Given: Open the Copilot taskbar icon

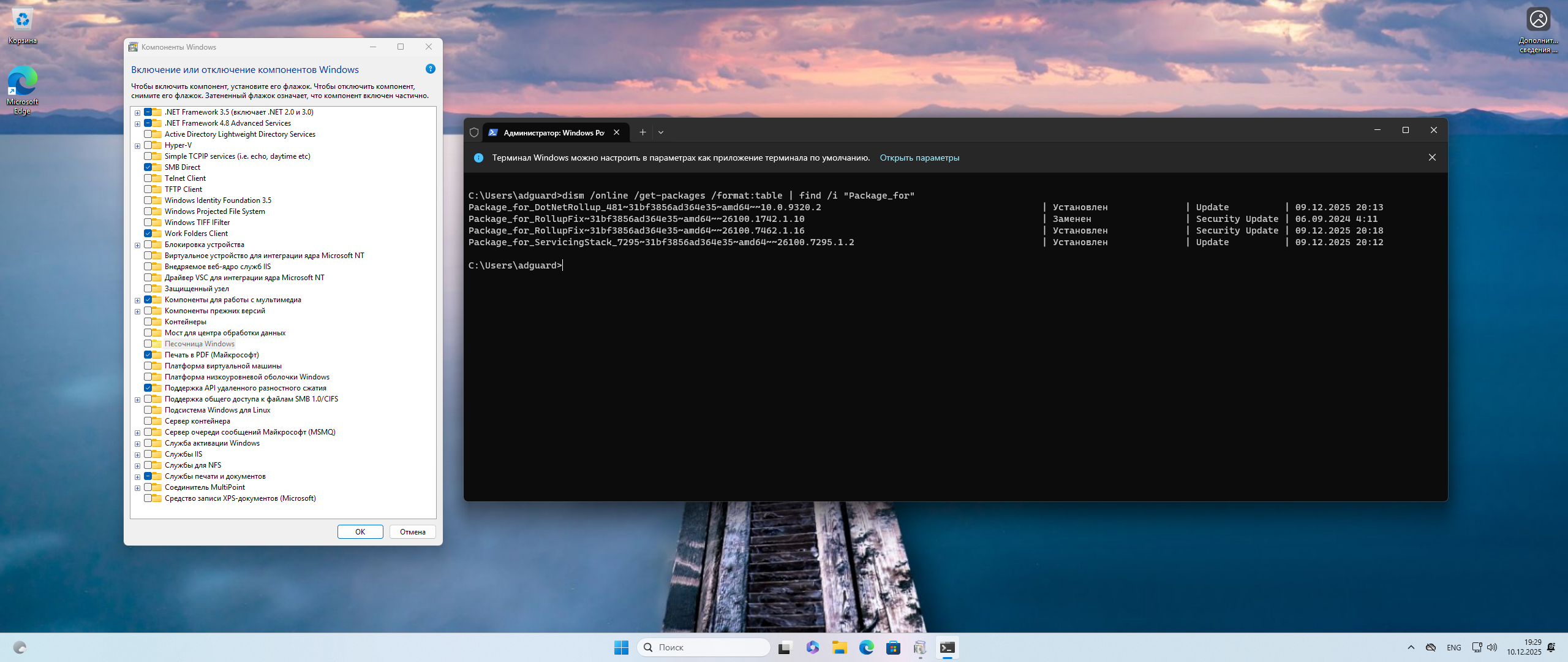Looking at the screenshot, I should (813, 647).
